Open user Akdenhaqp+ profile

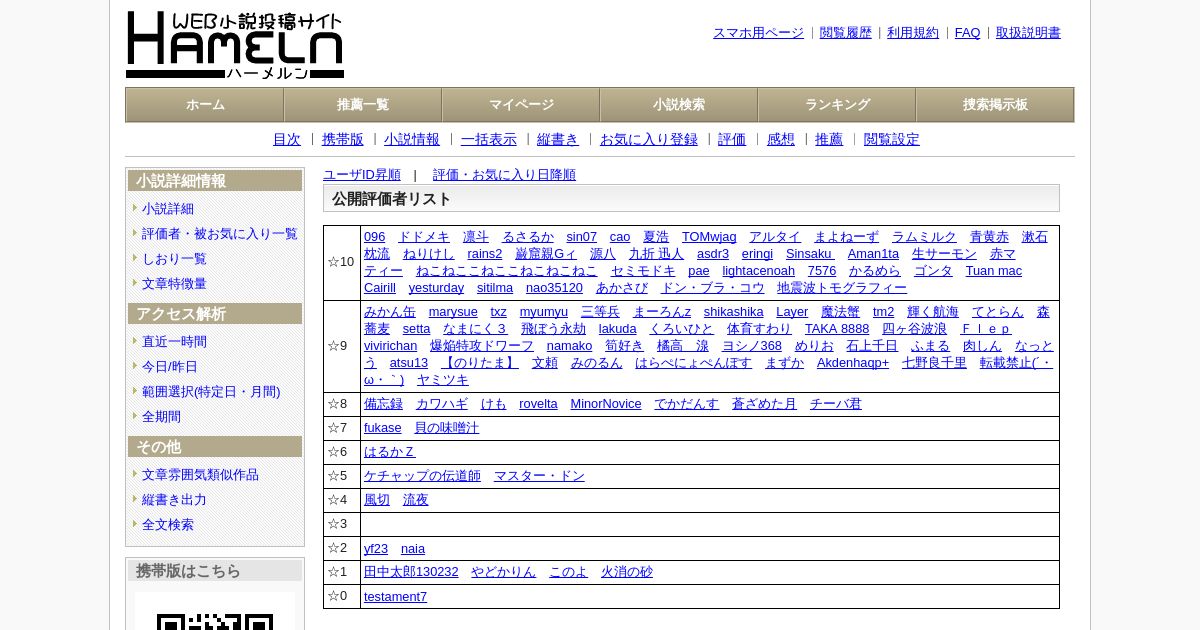[853, 363]
